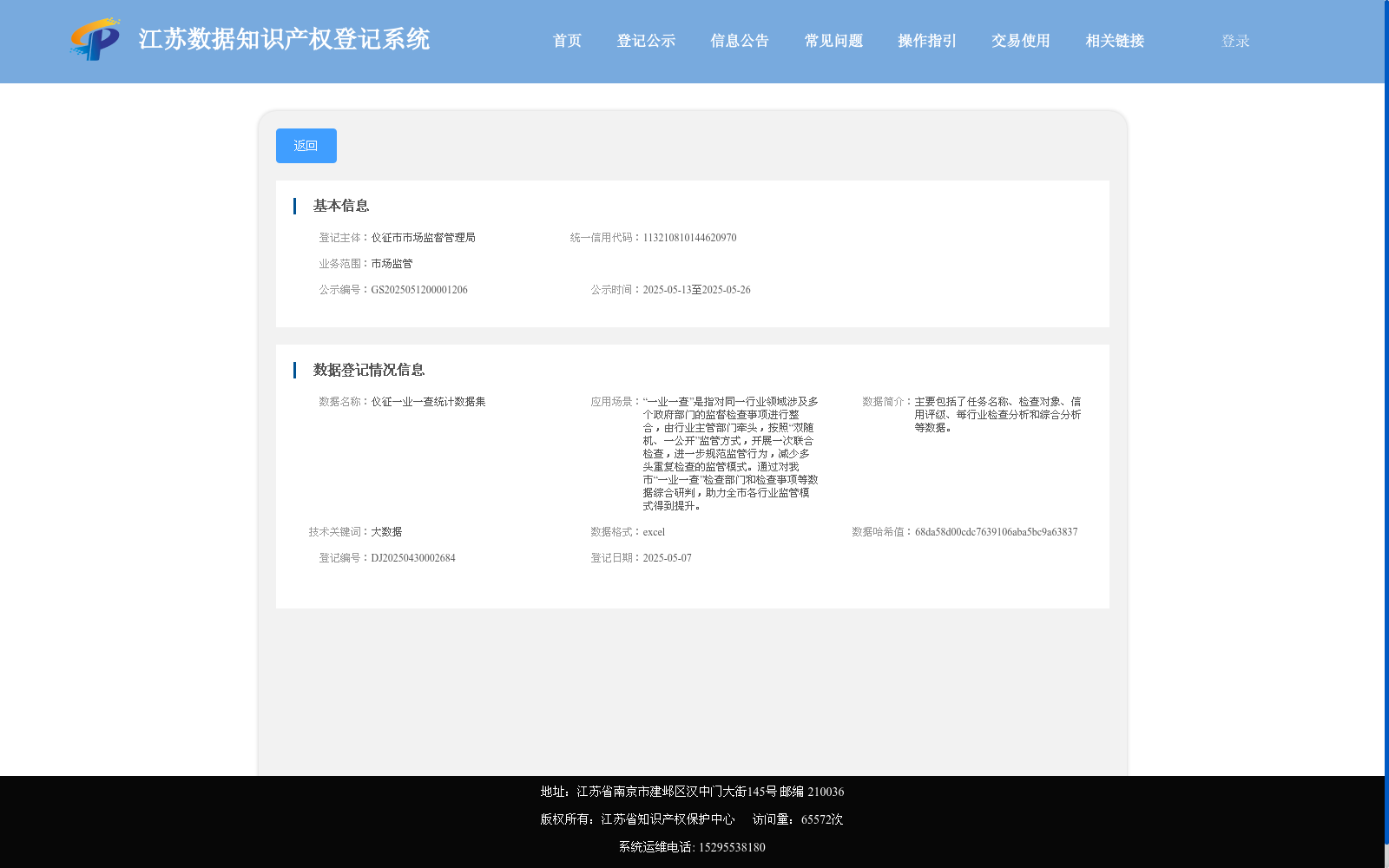Open the 交易使用 menu item
1389x868 pixels.
[x=1021, y=41]
